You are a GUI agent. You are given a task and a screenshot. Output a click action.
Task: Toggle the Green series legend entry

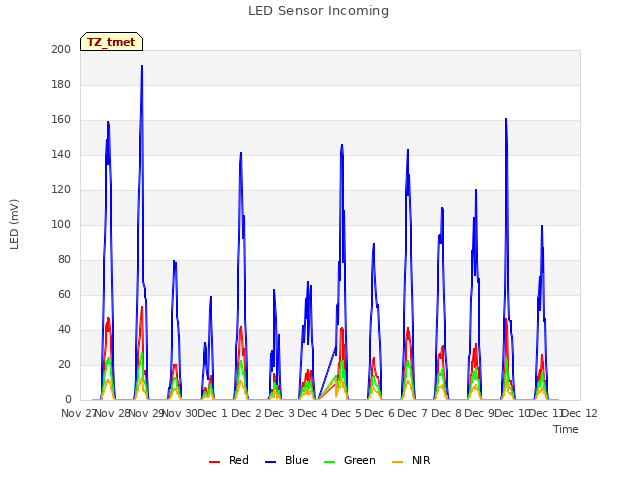(x=349, y=460)
